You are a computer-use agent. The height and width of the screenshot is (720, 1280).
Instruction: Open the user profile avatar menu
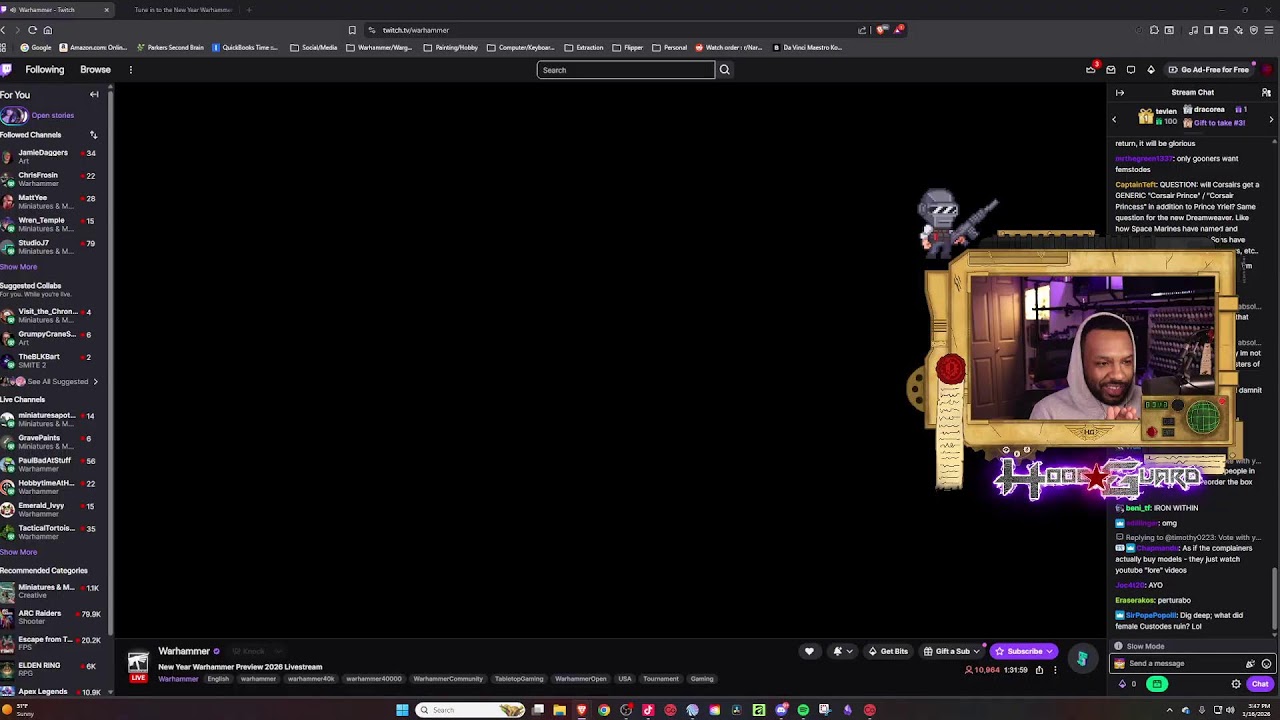[x=1267, y=70]
